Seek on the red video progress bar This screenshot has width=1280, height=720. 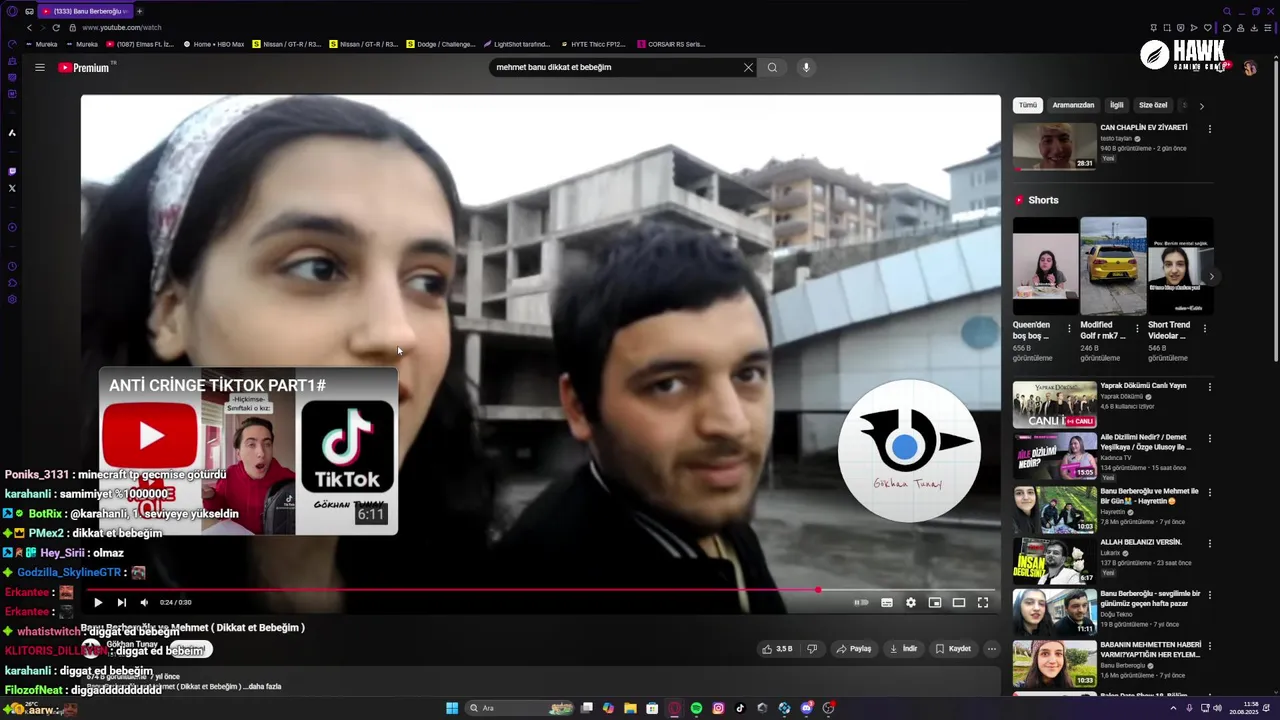coord(540,590)
